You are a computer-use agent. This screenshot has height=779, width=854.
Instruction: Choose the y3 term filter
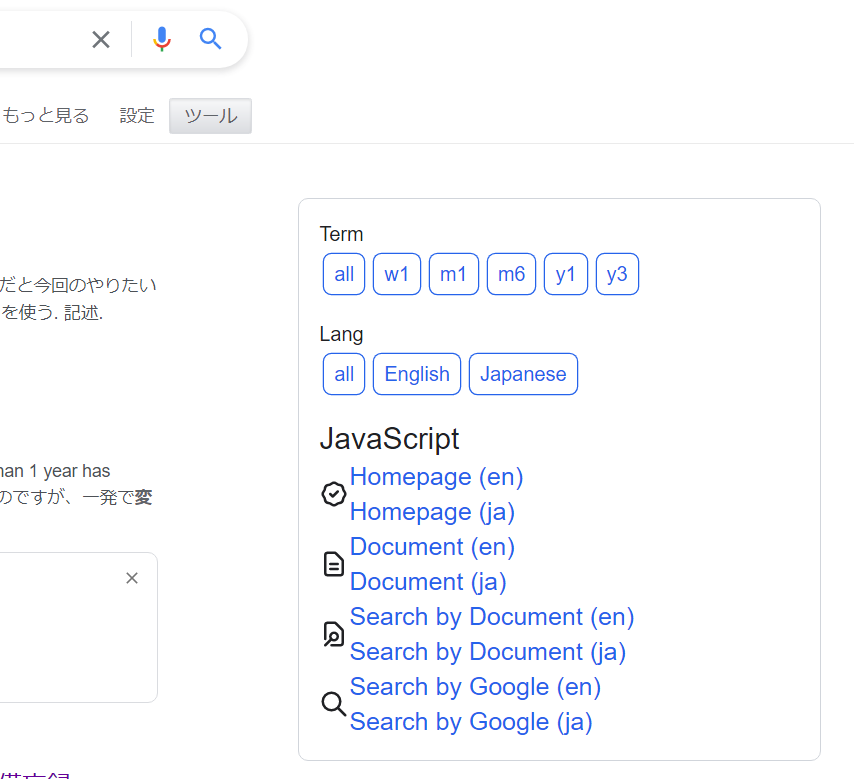(x=617, y=274)
